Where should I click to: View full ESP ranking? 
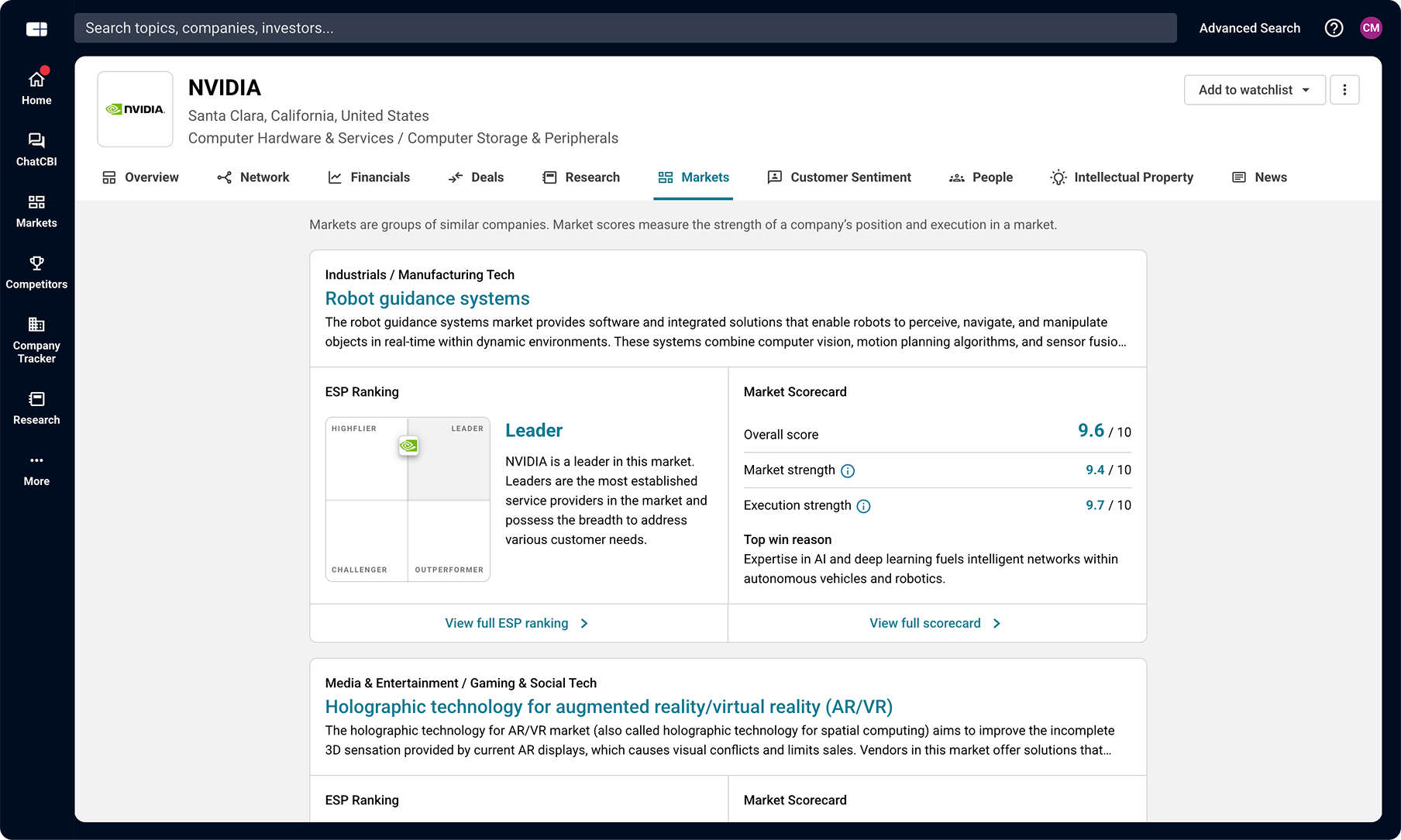[x=517, y=623]
